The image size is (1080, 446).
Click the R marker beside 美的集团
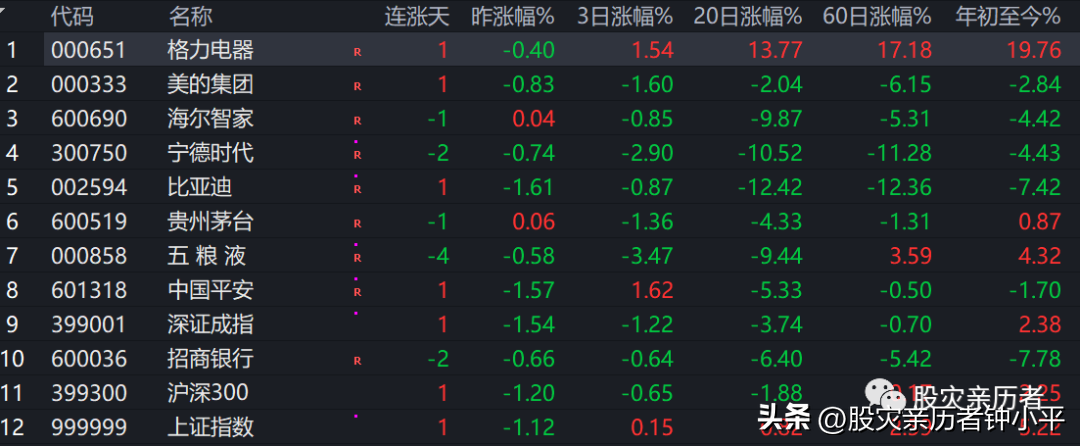[x=357, y=86]
